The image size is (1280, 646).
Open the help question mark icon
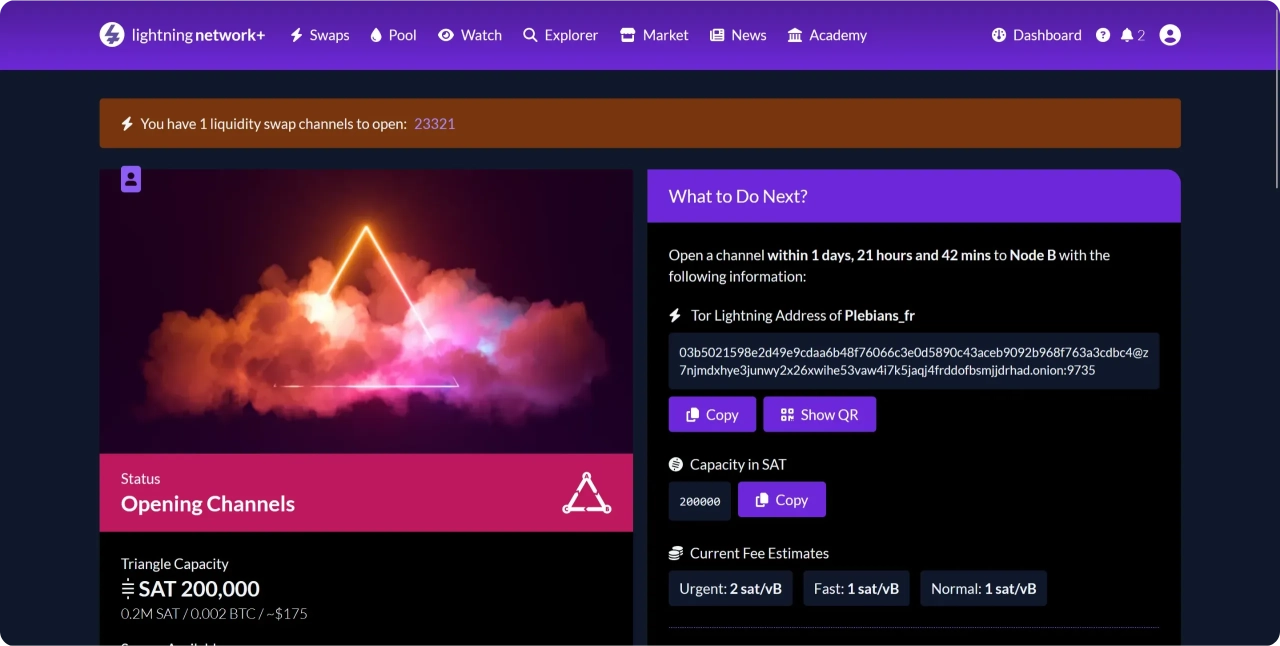[1103, 35]
